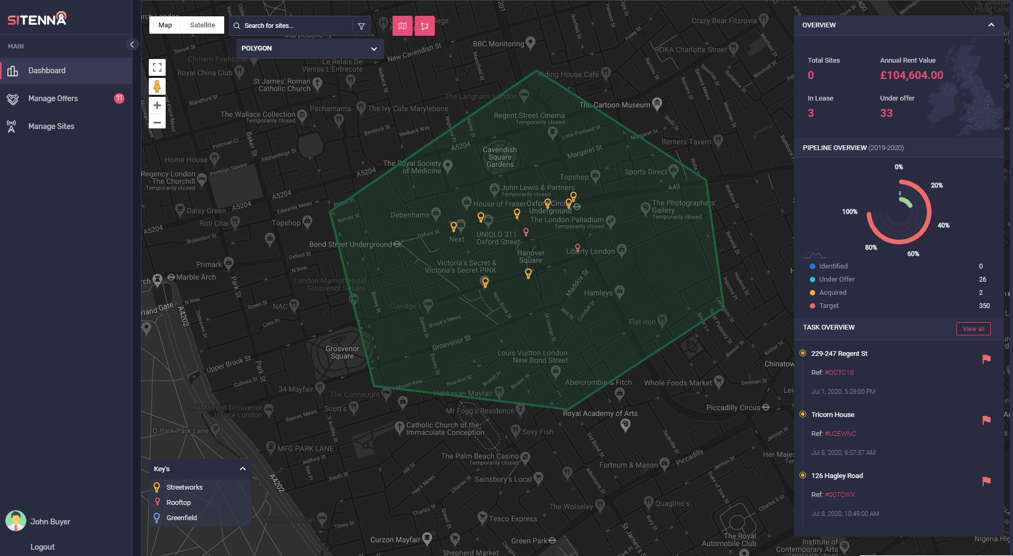Activate the pink polygon draw tool
The width and height of the screenshot is (1013, 556).
[424, 26]
